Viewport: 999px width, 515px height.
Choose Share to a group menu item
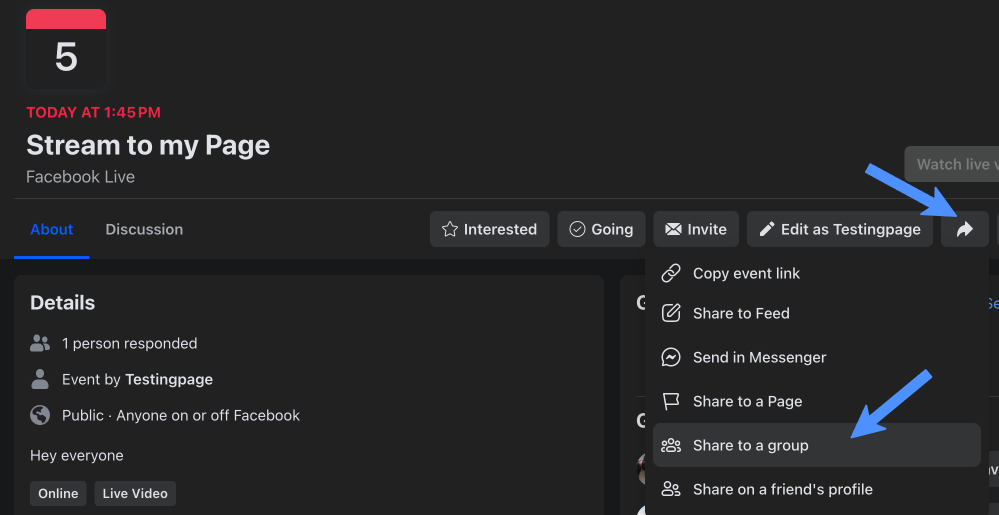pyautogui.click(x=750, y=445)
